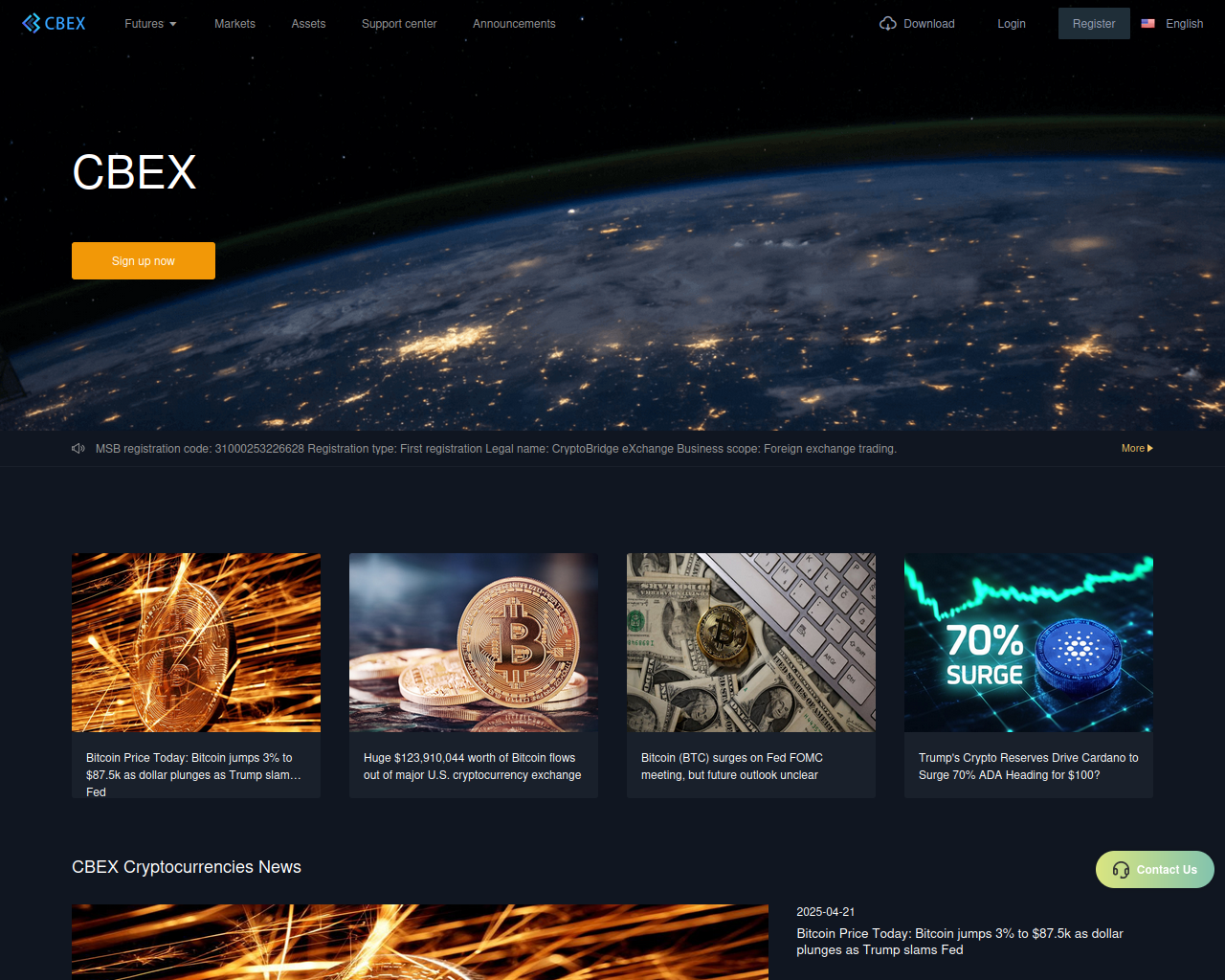Click the large CBEX hero title
The width and height of the screenshot is (1225, 980).
[134, 173]
